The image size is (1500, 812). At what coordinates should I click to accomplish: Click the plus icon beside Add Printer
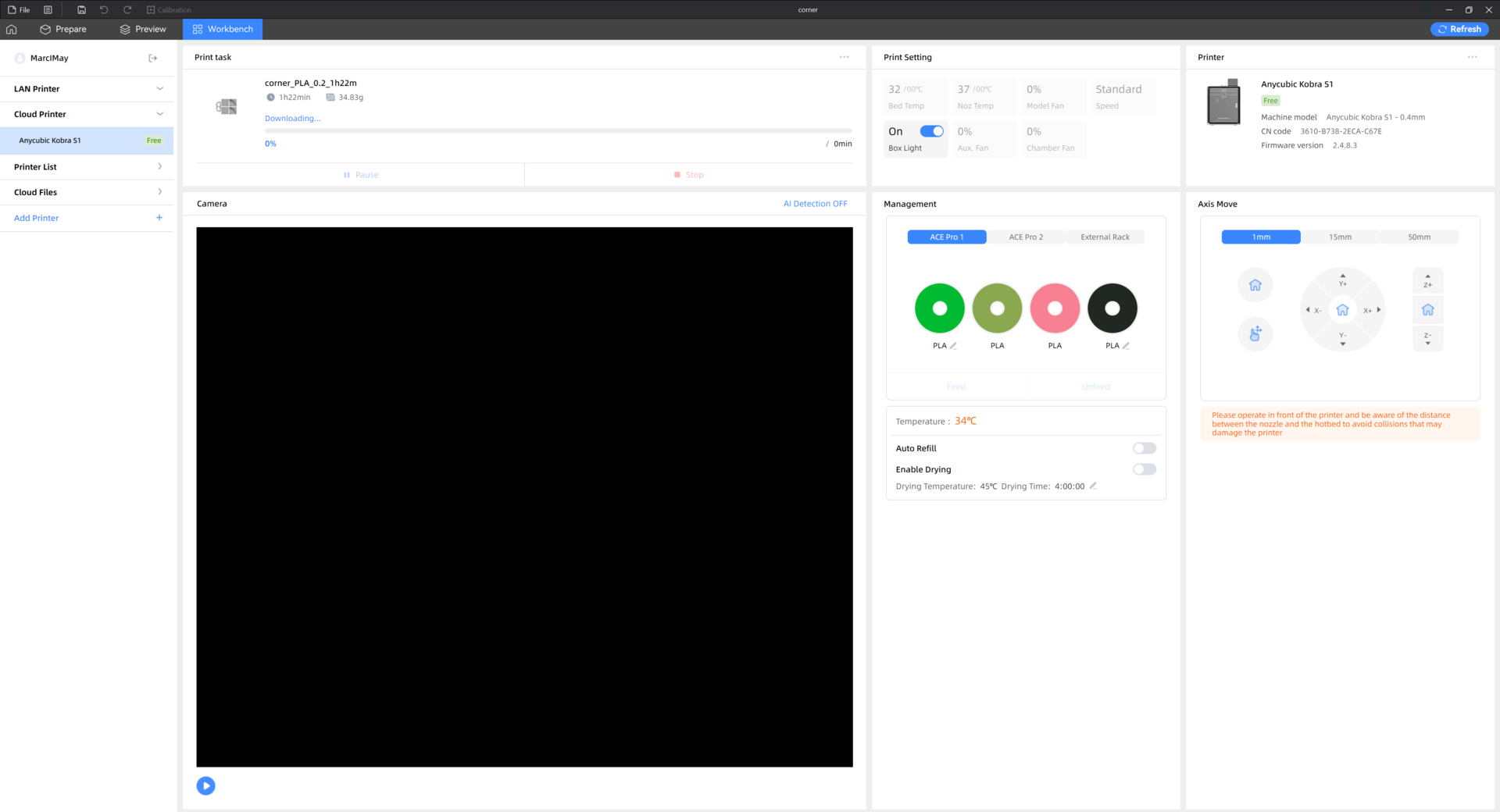point(159,218)
